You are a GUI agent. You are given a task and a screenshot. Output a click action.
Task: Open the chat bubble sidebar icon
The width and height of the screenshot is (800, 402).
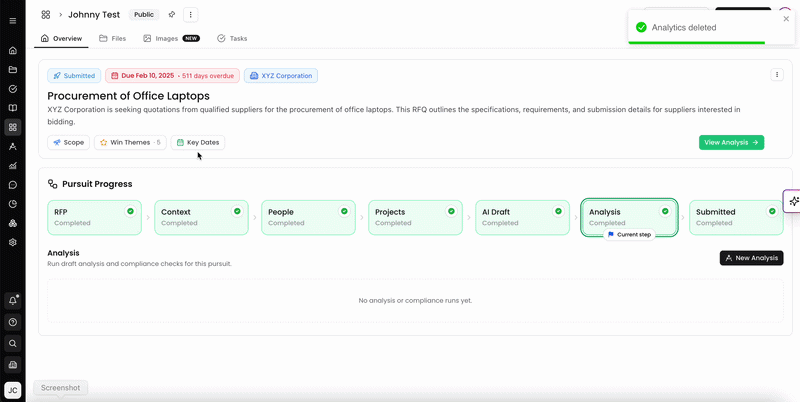[x=13, y=185]
